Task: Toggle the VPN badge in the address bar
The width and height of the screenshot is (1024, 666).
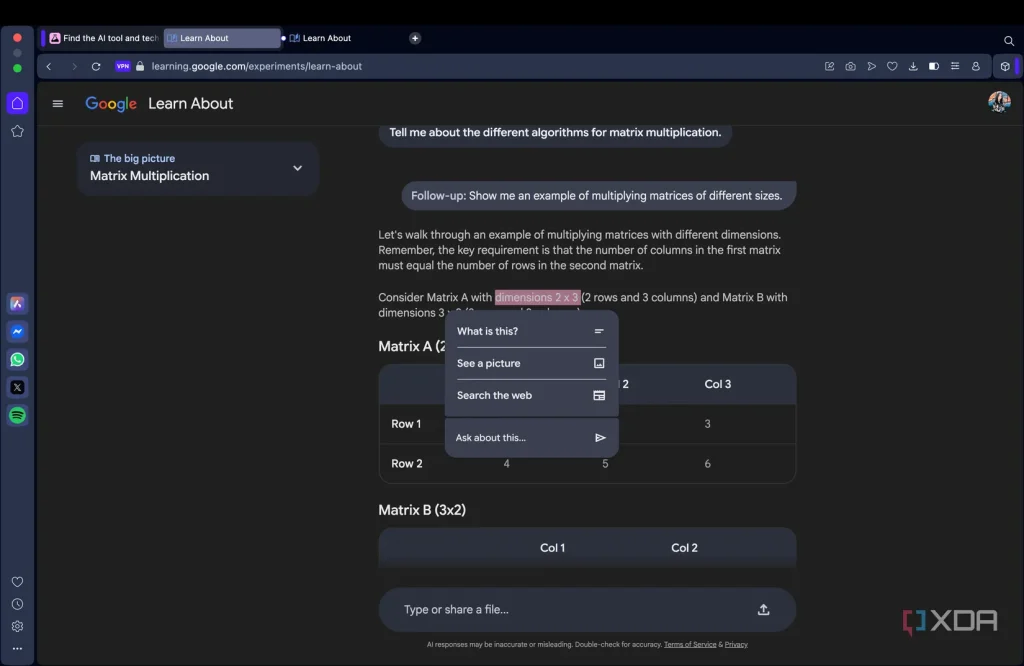Action: [123, 67]
